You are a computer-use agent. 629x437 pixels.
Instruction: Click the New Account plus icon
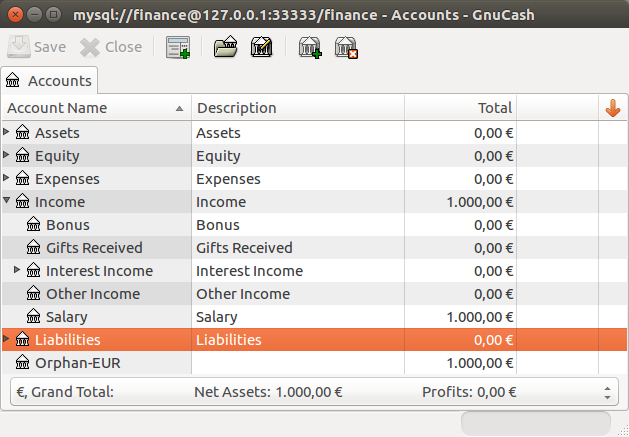[310, 47]
